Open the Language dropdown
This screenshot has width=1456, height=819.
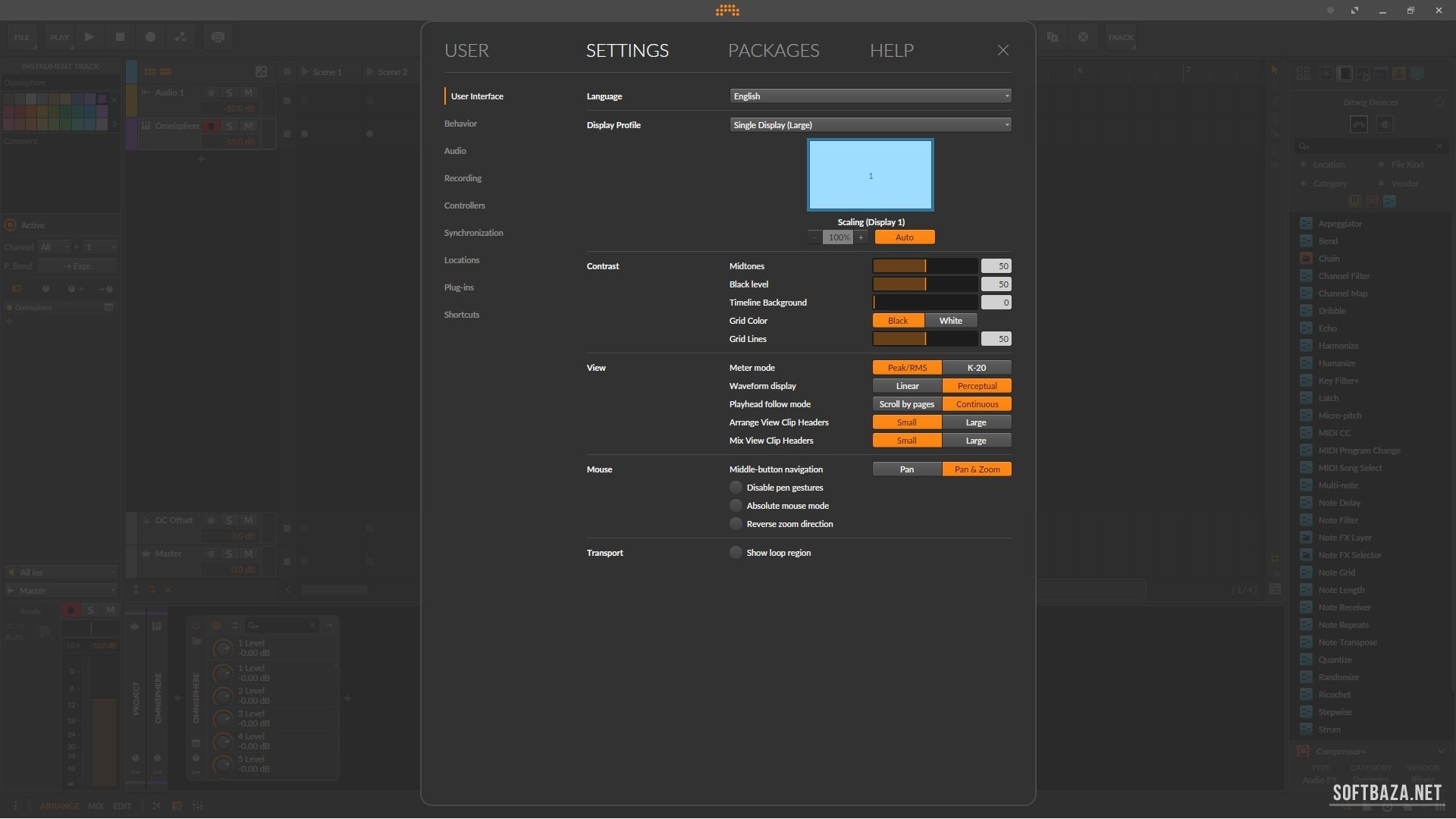pos(870,96)
